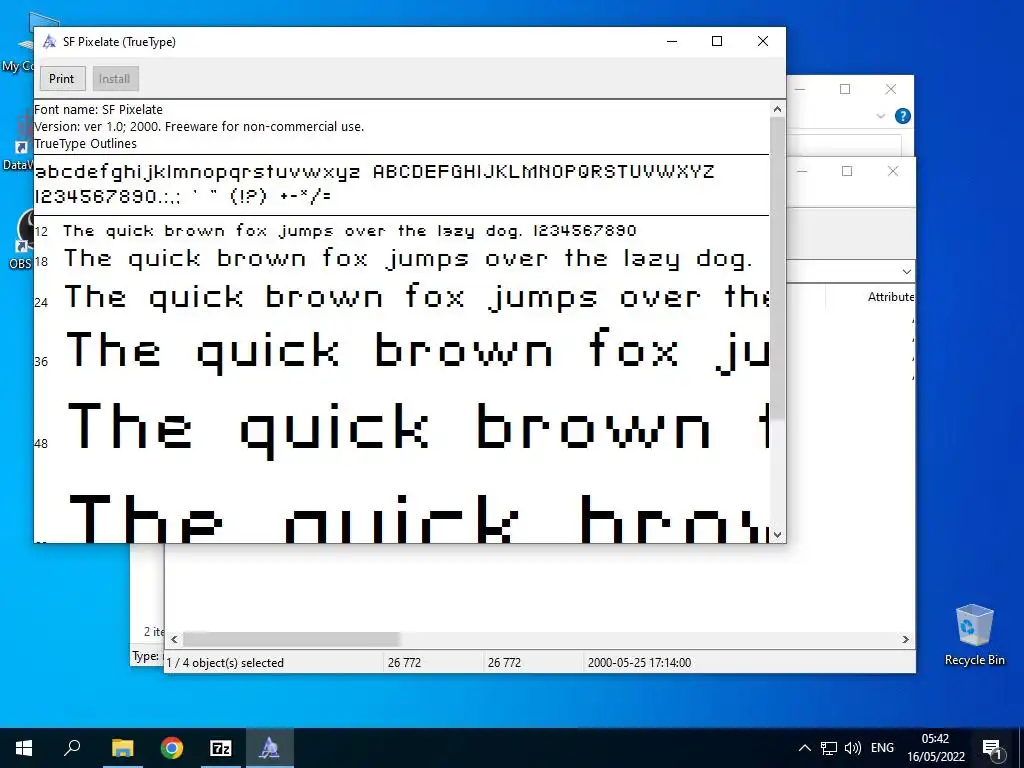Open taskbar search magnifier
Viewport: 1024px width, 768px height.
[72, 748]
